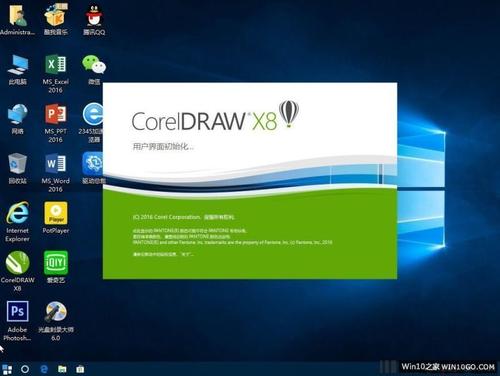The height and width of the screenshot is (376, 500).
Task: Click the Cortana circle on taskbar
Action: coord(25,369)
